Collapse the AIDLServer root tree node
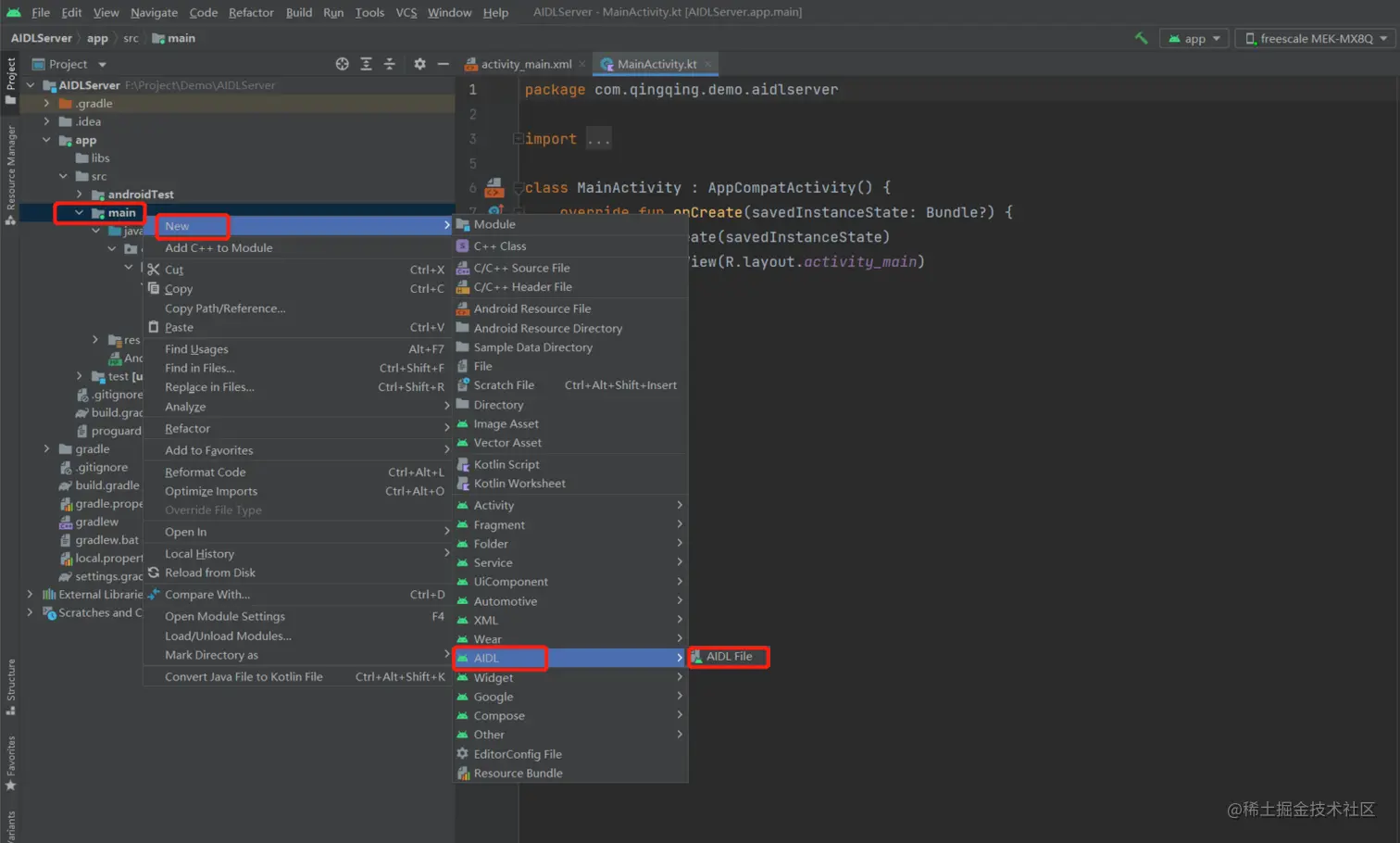1400x843 pixels. point(31,85)
